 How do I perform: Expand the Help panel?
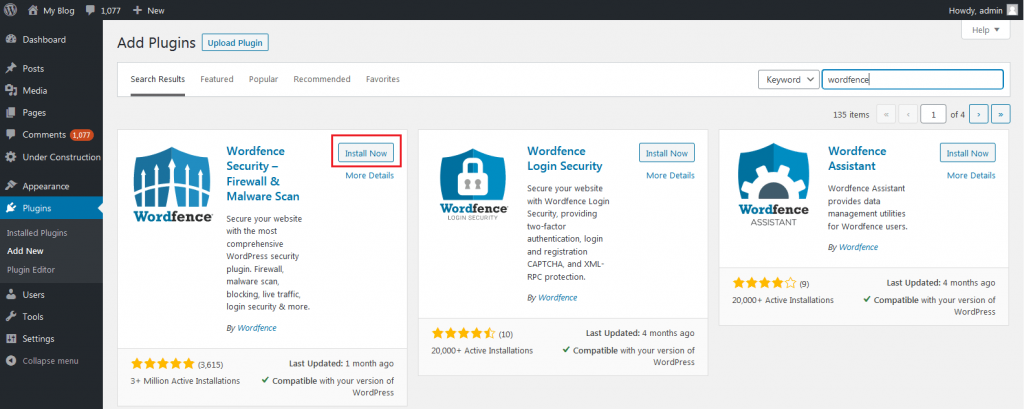[985, 30]
